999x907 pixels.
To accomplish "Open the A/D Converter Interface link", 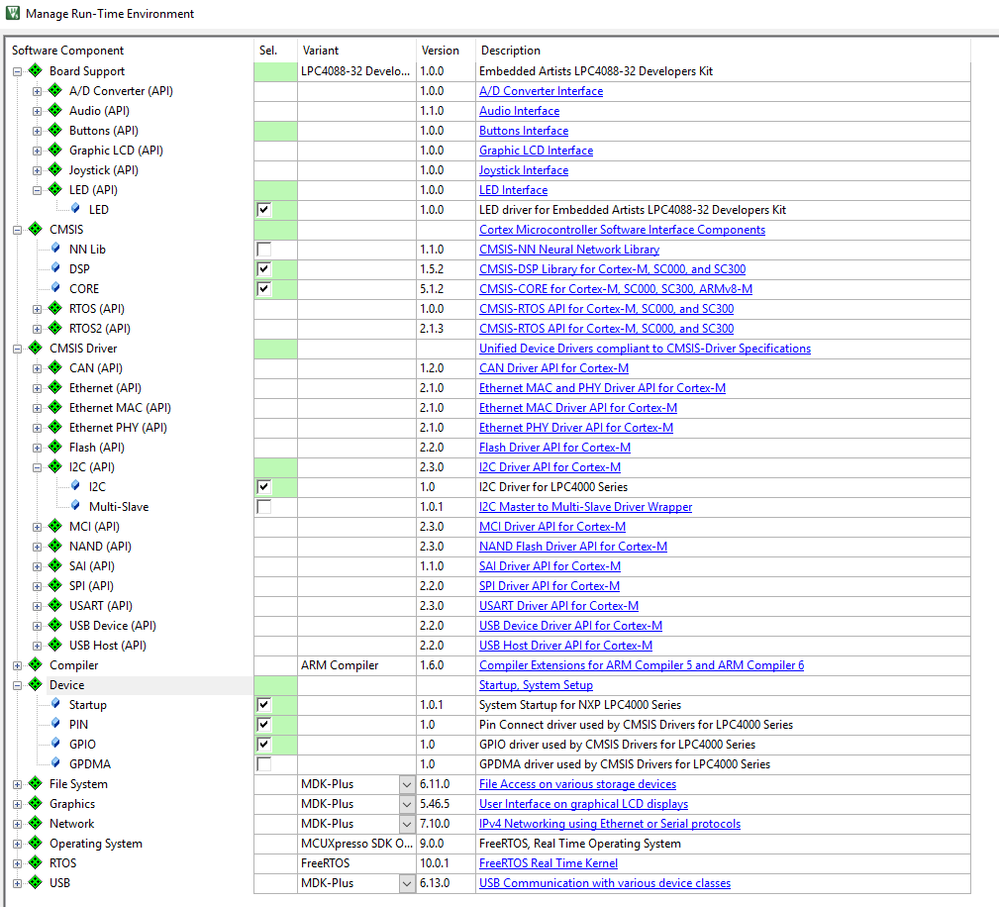I will [541, 91].
